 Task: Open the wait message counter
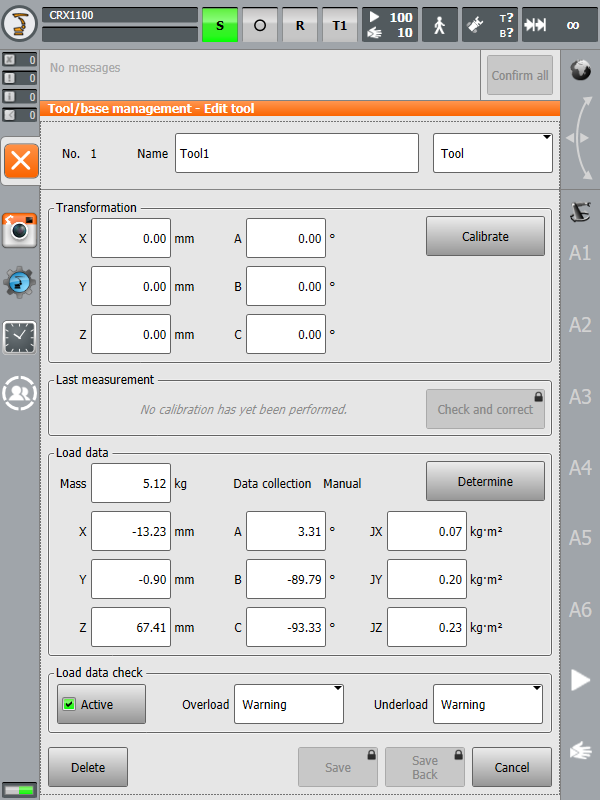pyautogui.click(x=20, y=115)
